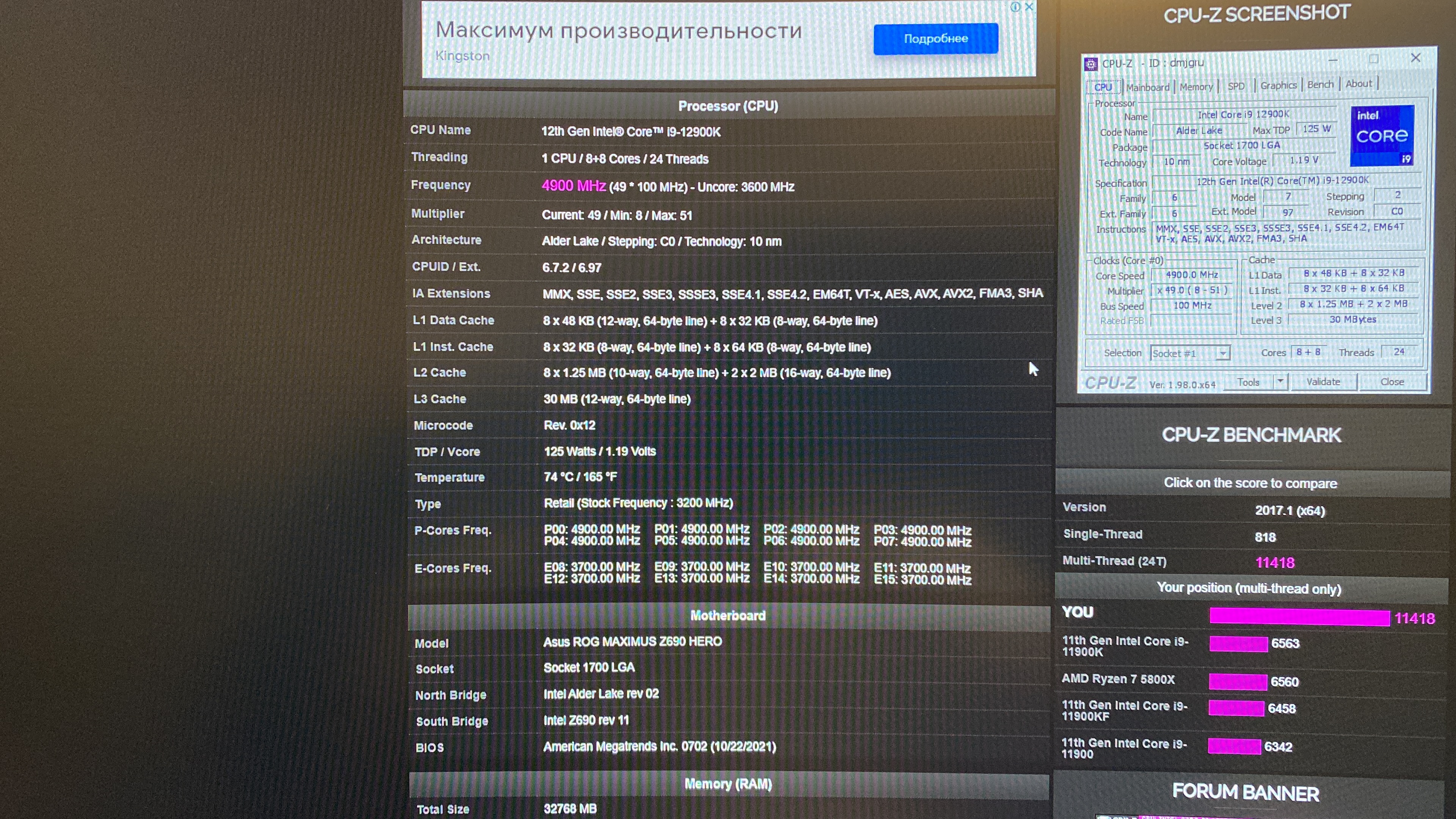Image resolution: width=1456 pixels, height=819 pixels.
Task: Dismiss the Kingston ad with X icon
Action: (x=1029, y=7)
